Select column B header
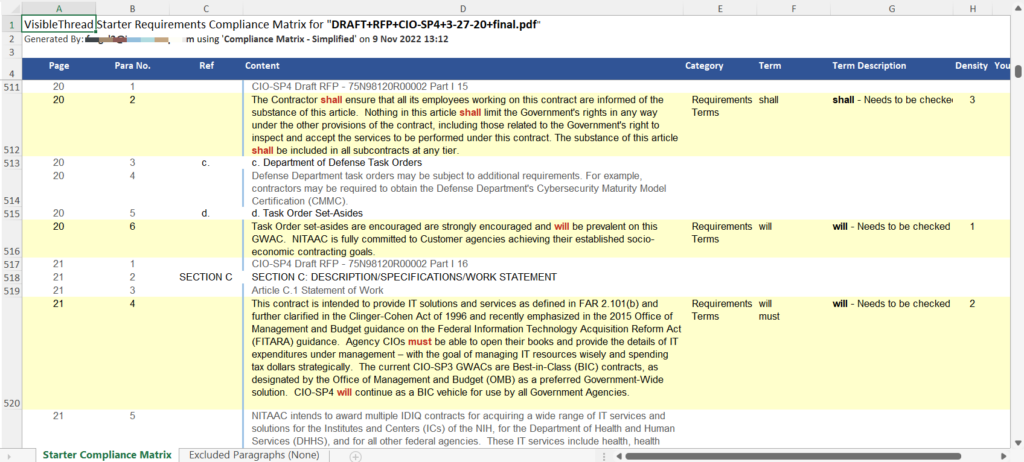The height and width of the screenshot is (462, 1024). click(133, 8)
